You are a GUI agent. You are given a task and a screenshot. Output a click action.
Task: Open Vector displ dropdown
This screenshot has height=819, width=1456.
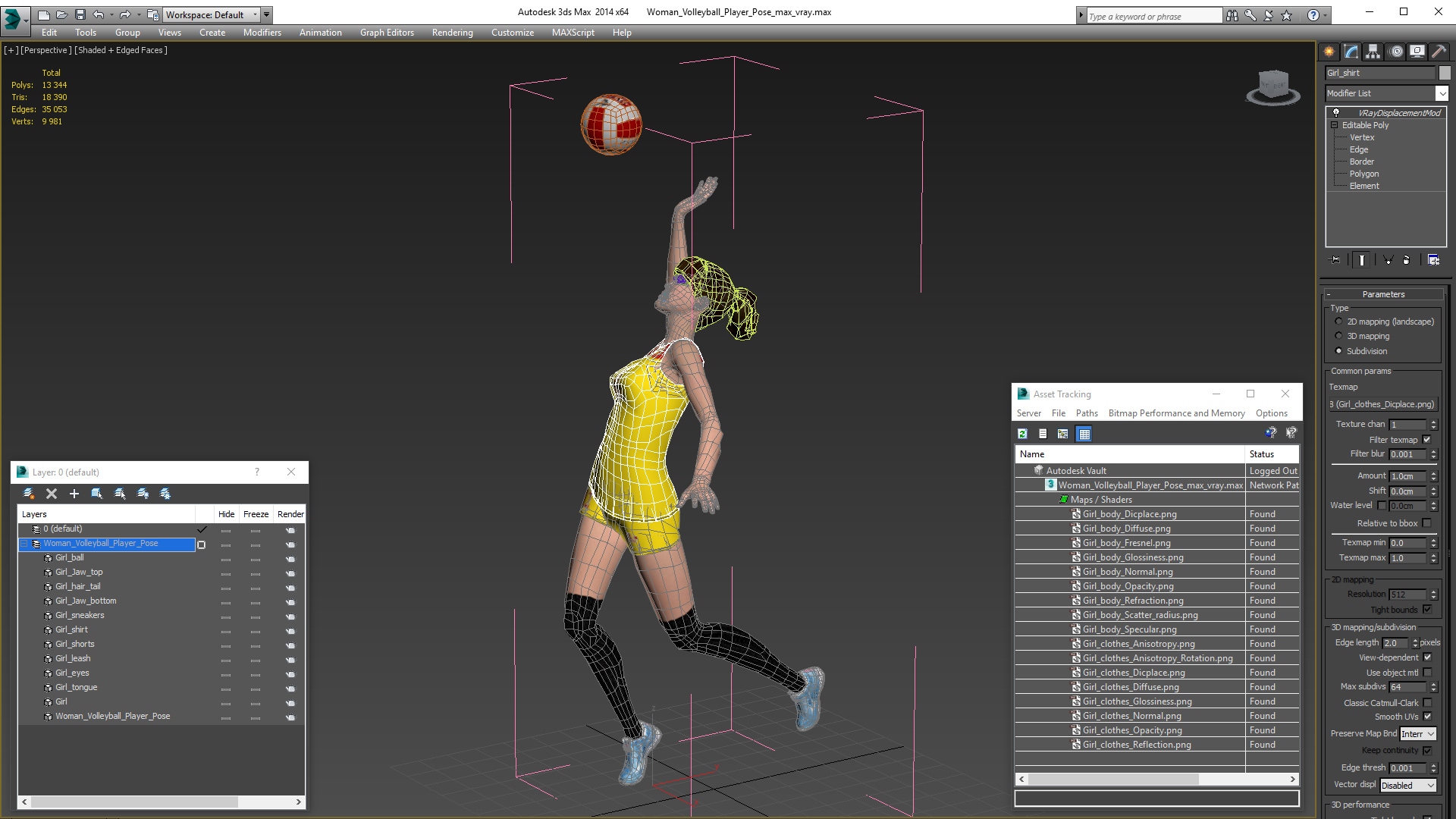click(x=1408, y=786)
